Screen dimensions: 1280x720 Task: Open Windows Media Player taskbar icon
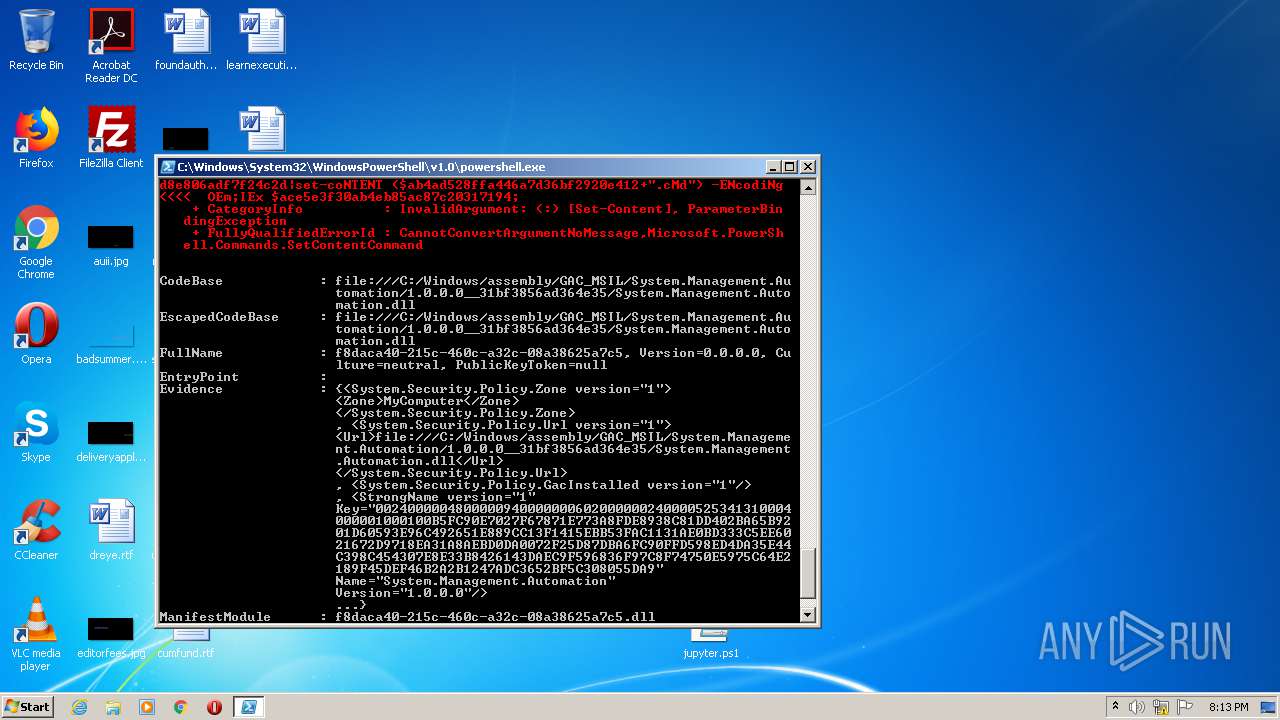coord(147,707)
